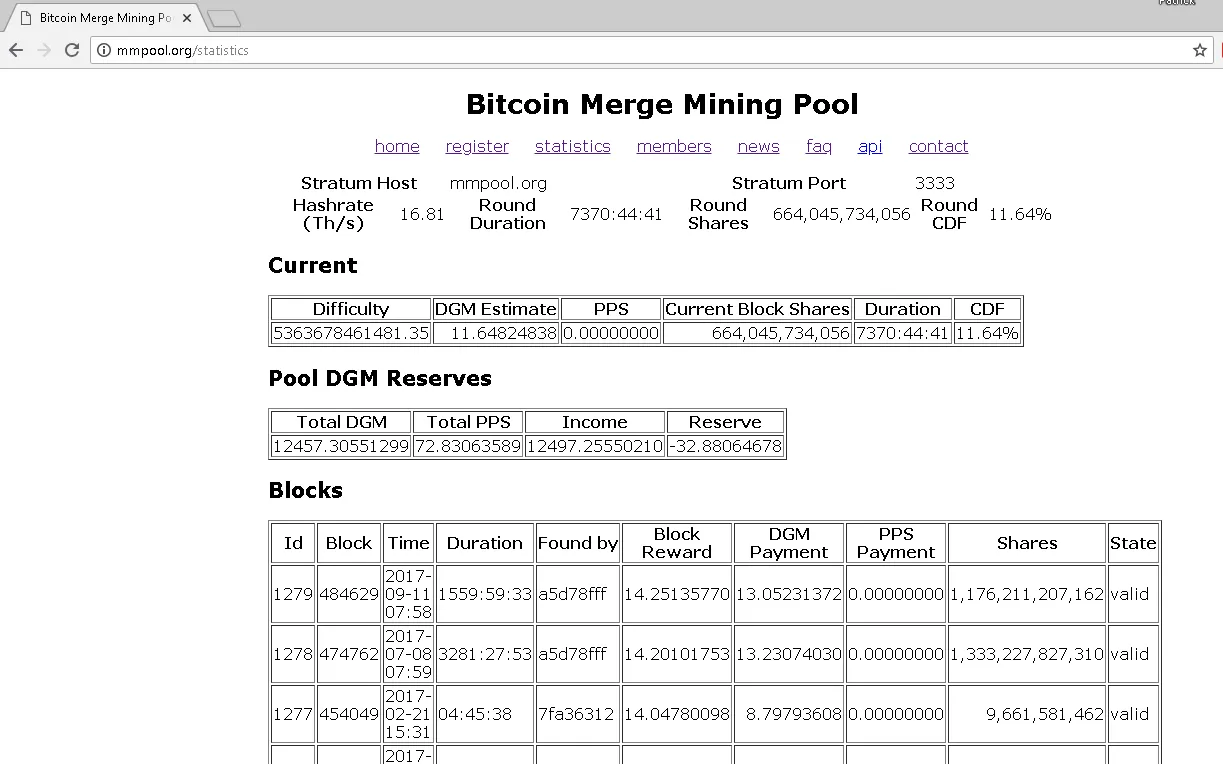Open the contact link

[939, 146]
